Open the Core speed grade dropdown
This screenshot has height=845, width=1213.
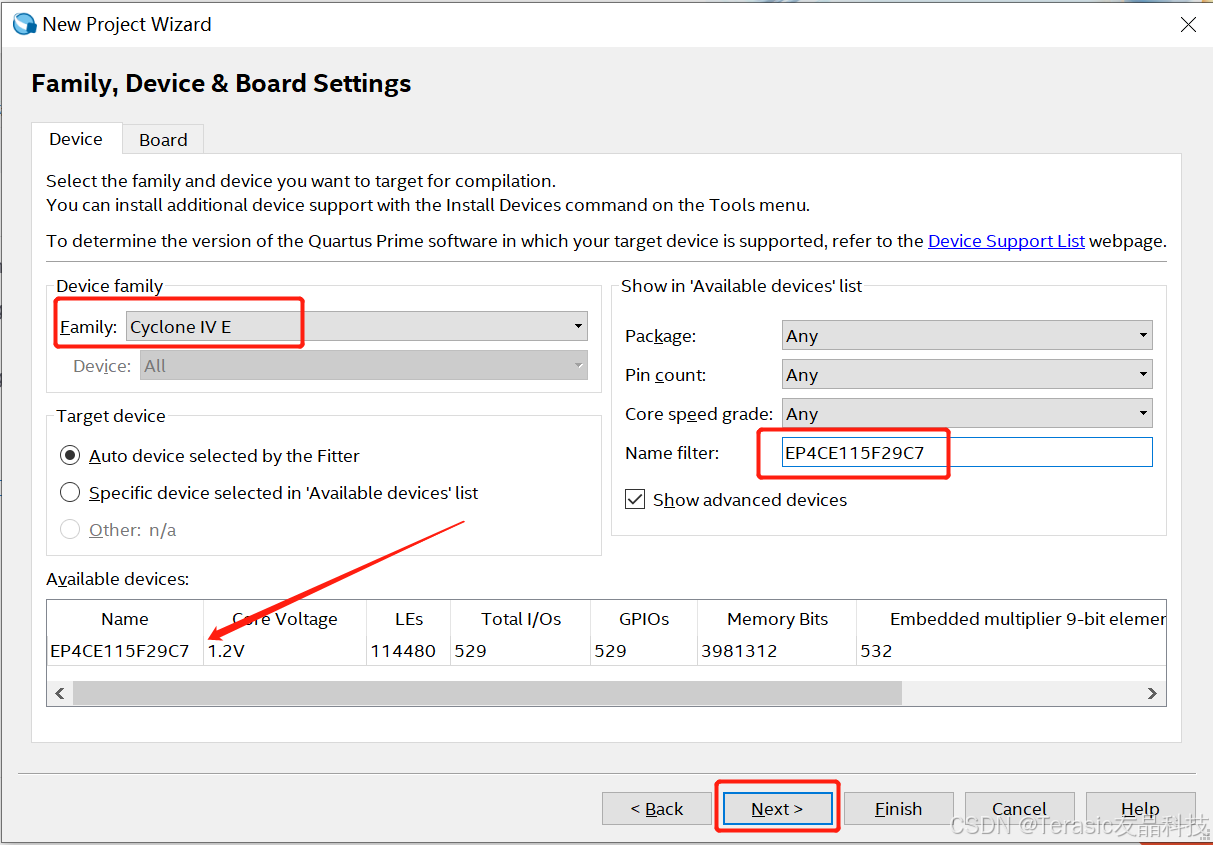tap(967, 413)
